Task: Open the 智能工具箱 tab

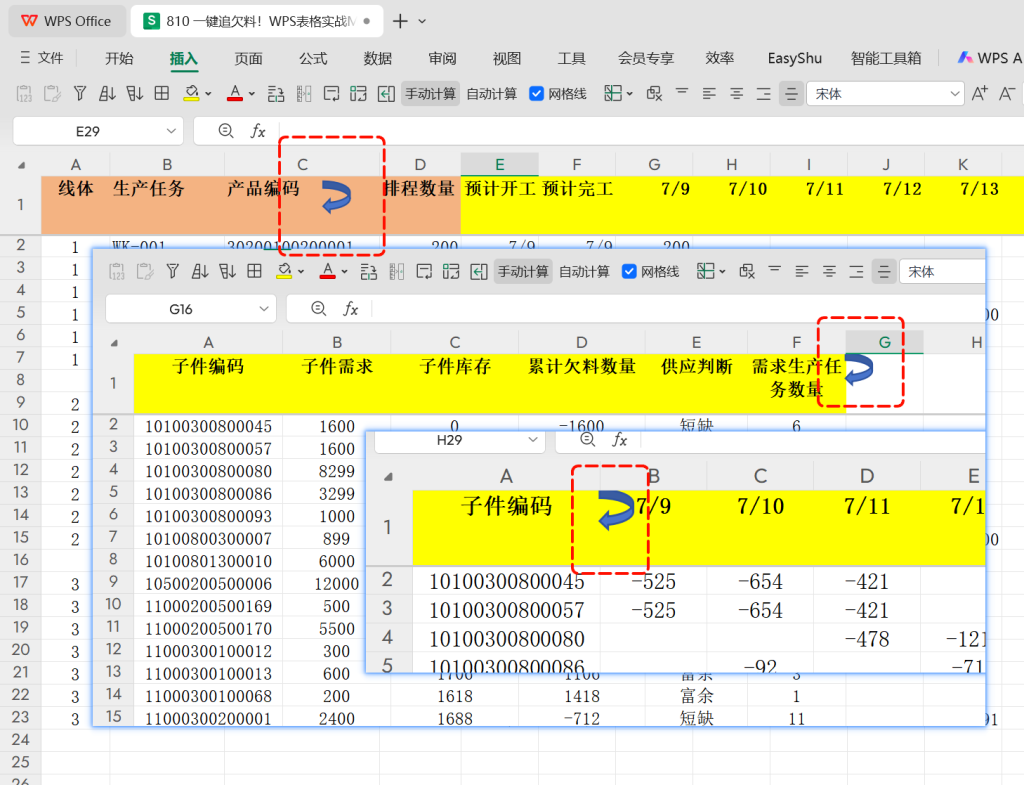Action: [x=886, y=58]
